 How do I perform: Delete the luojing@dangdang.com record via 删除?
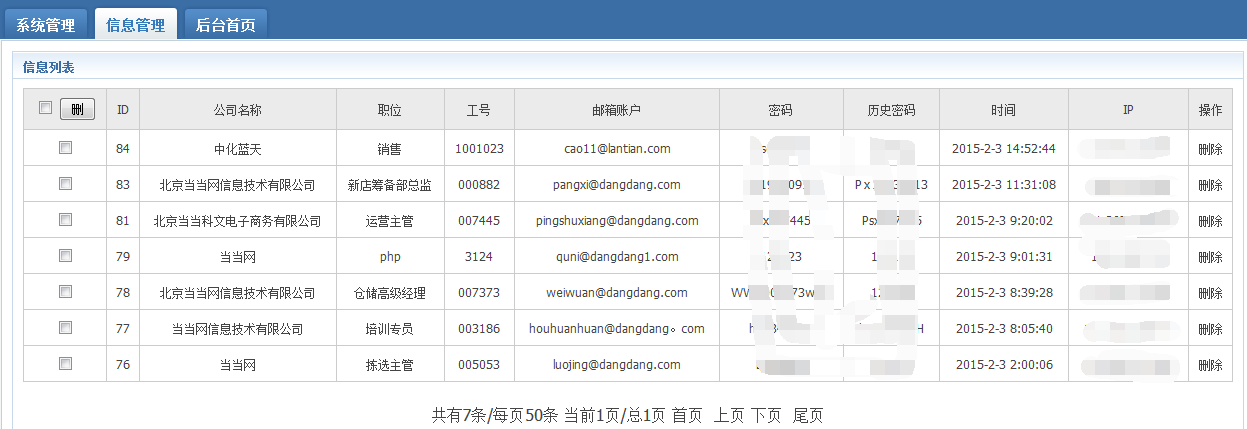1210,365
